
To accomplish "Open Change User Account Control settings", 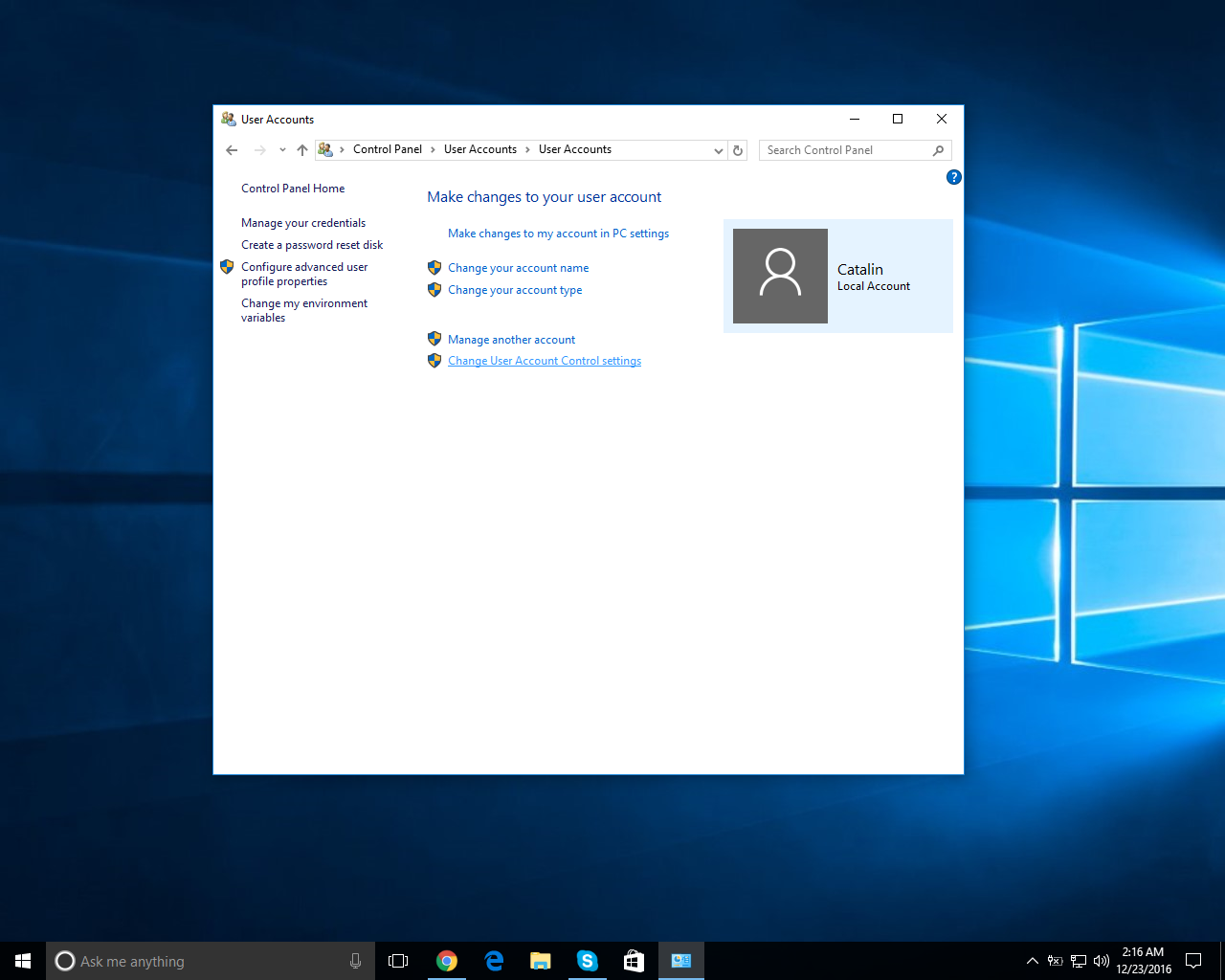I will point(545,361).
